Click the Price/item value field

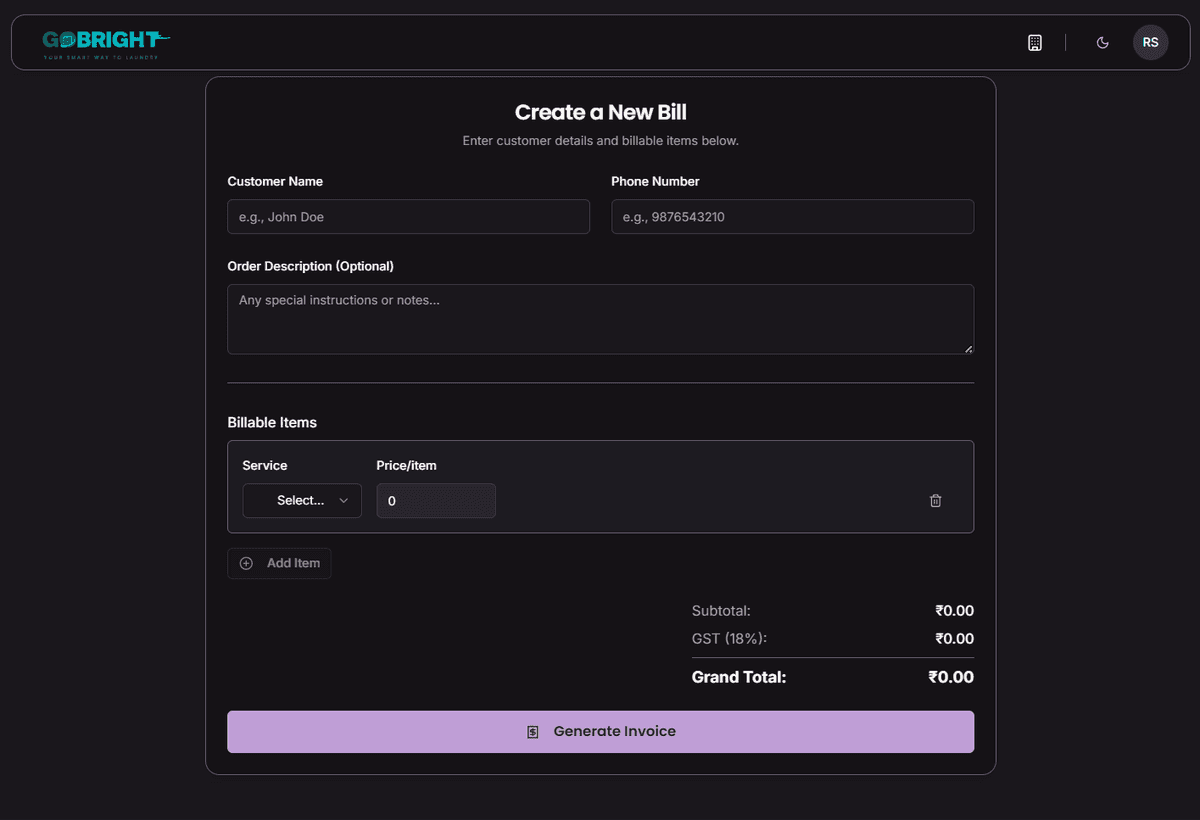(x=435, y=500)
